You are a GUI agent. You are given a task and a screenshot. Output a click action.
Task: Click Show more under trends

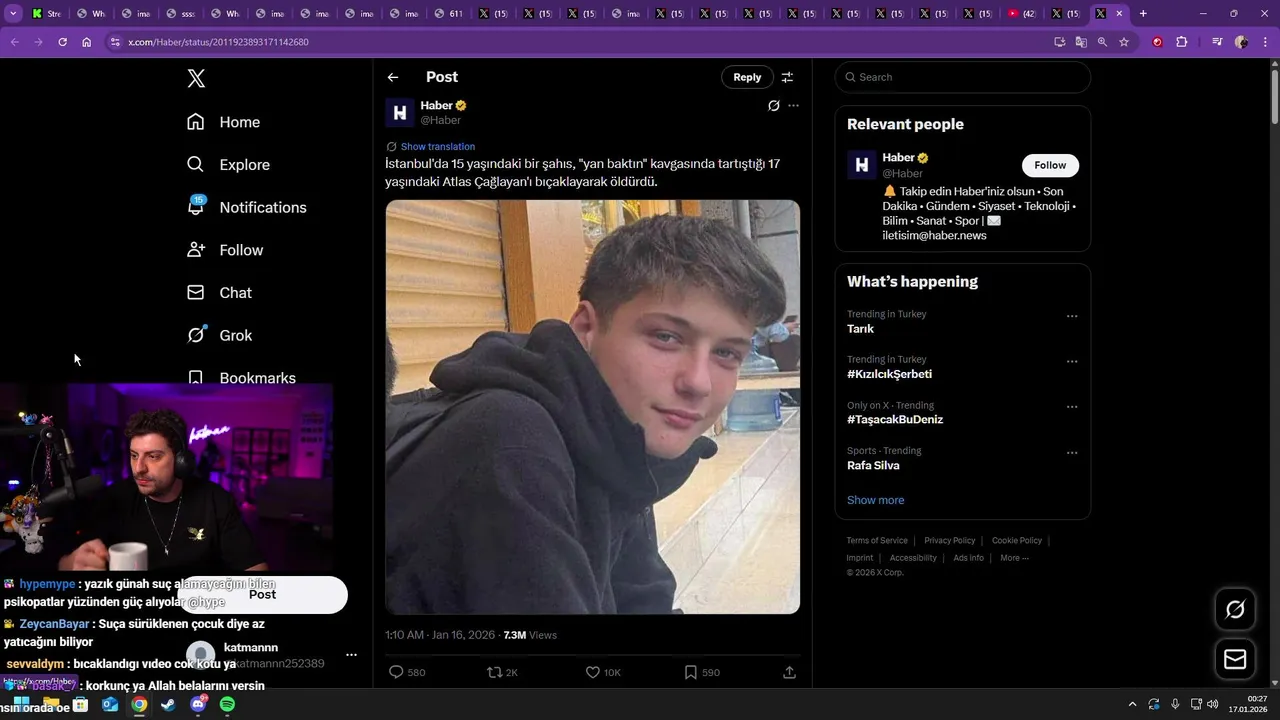pos(875,500)
